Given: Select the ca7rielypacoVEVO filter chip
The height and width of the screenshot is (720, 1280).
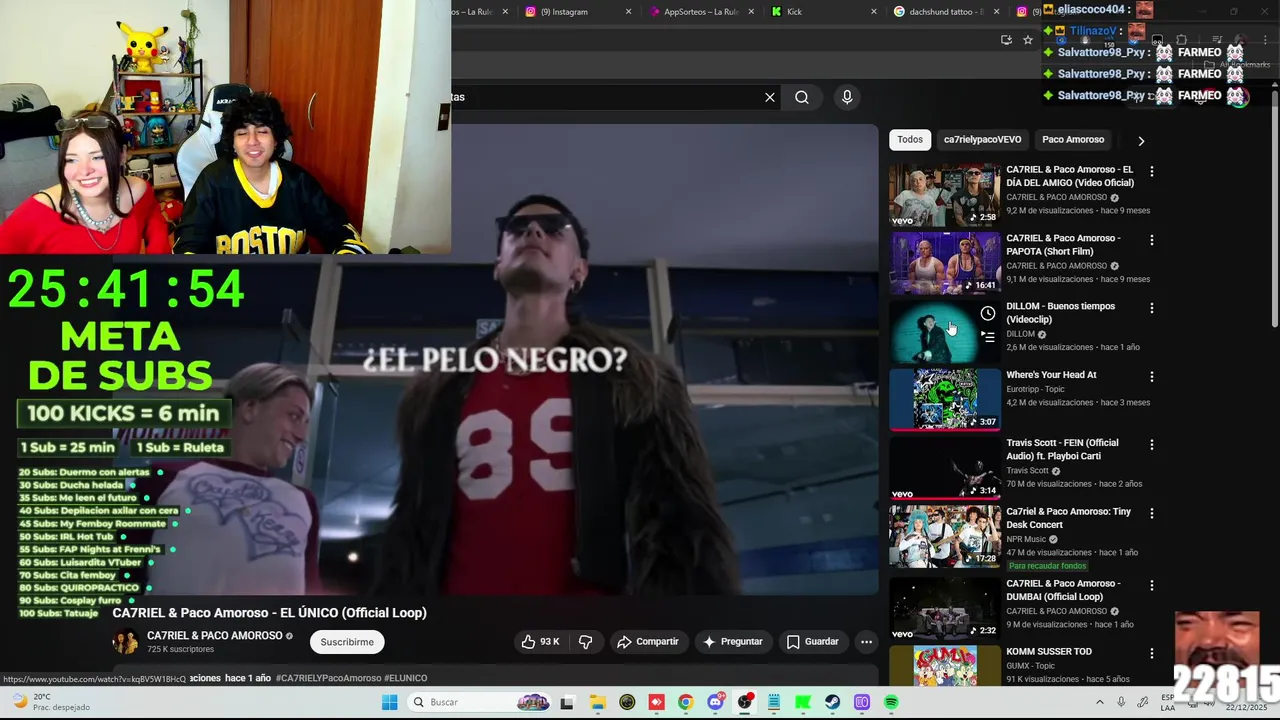Looking at the screenshot, I should coord(982,140).
